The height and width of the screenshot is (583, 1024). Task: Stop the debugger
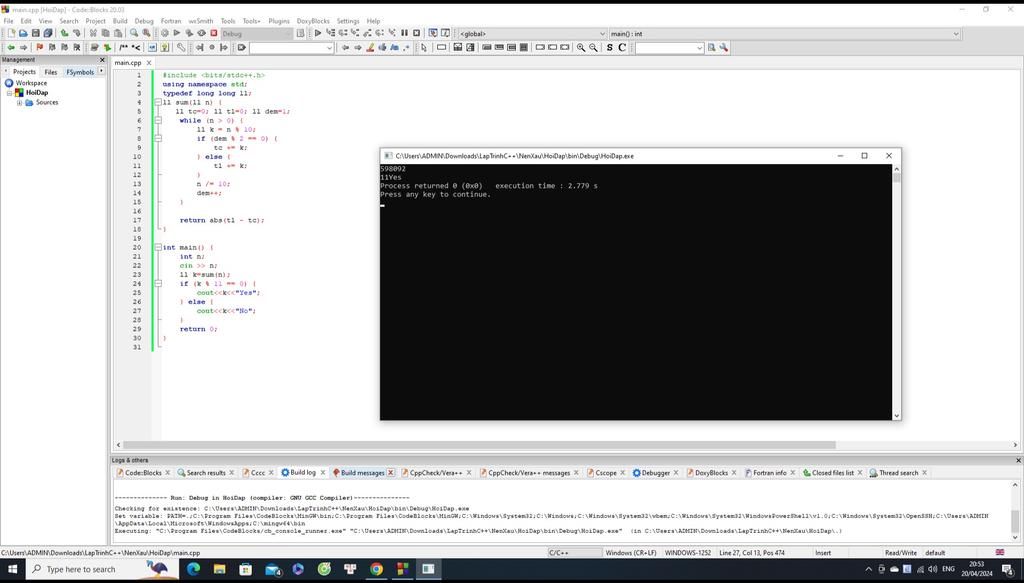[x=417, y=33]
